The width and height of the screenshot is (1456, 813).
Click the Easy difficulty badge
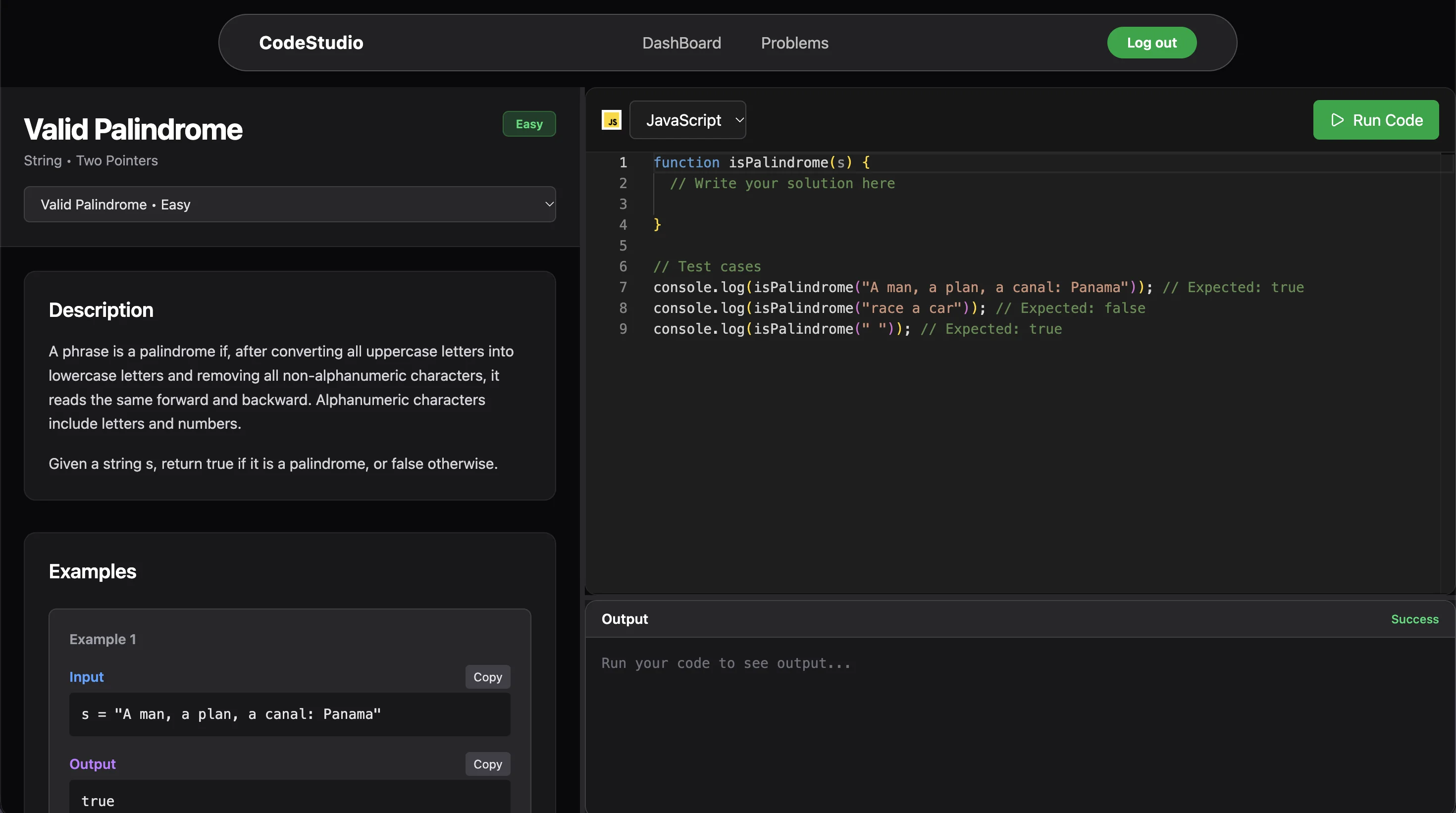[529, 124]
